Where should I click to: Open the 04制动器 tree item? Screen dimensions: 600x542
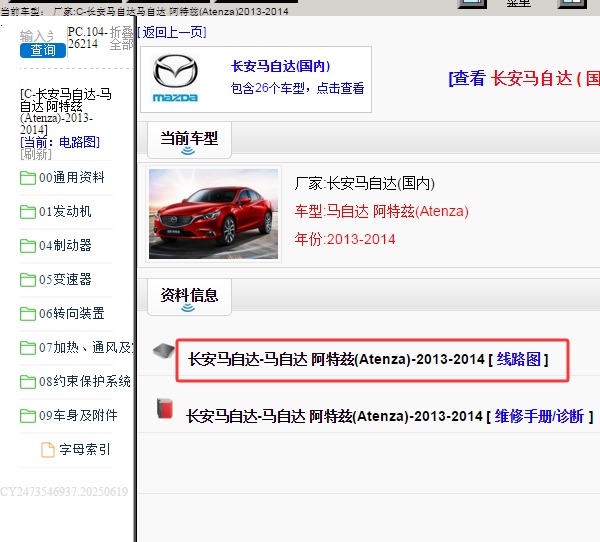[x=65, y=245]
